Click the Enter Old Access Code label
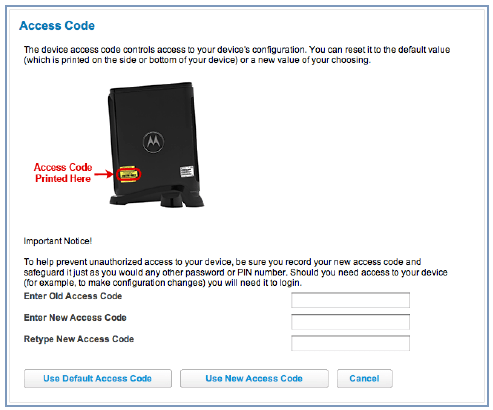The width and height of the screenshot is (493, 410). pyautogui.click(x=73, y=296)
